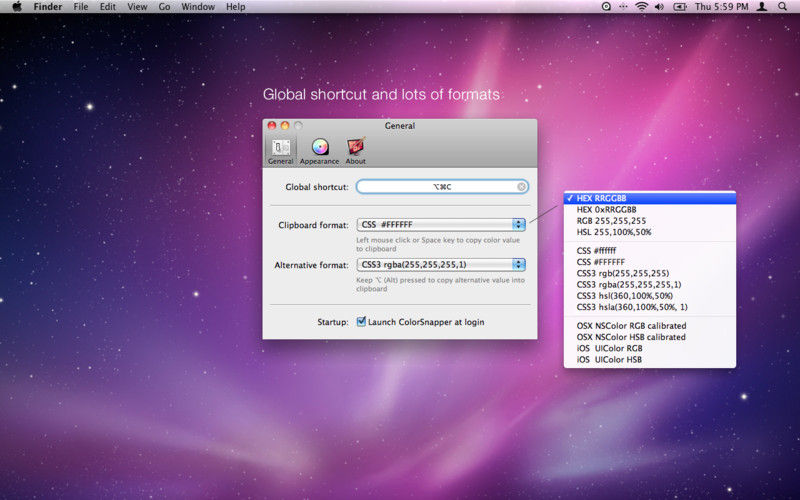800x500 pixels.
Task: Select CSS3 rgb(255,255,255) option
Action: pyautogui.click(x=649, y=273)
